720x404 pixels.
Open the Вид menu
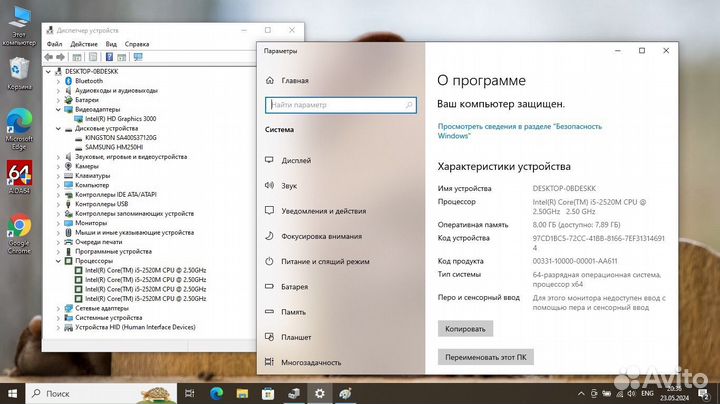click(x=111, y=44)
